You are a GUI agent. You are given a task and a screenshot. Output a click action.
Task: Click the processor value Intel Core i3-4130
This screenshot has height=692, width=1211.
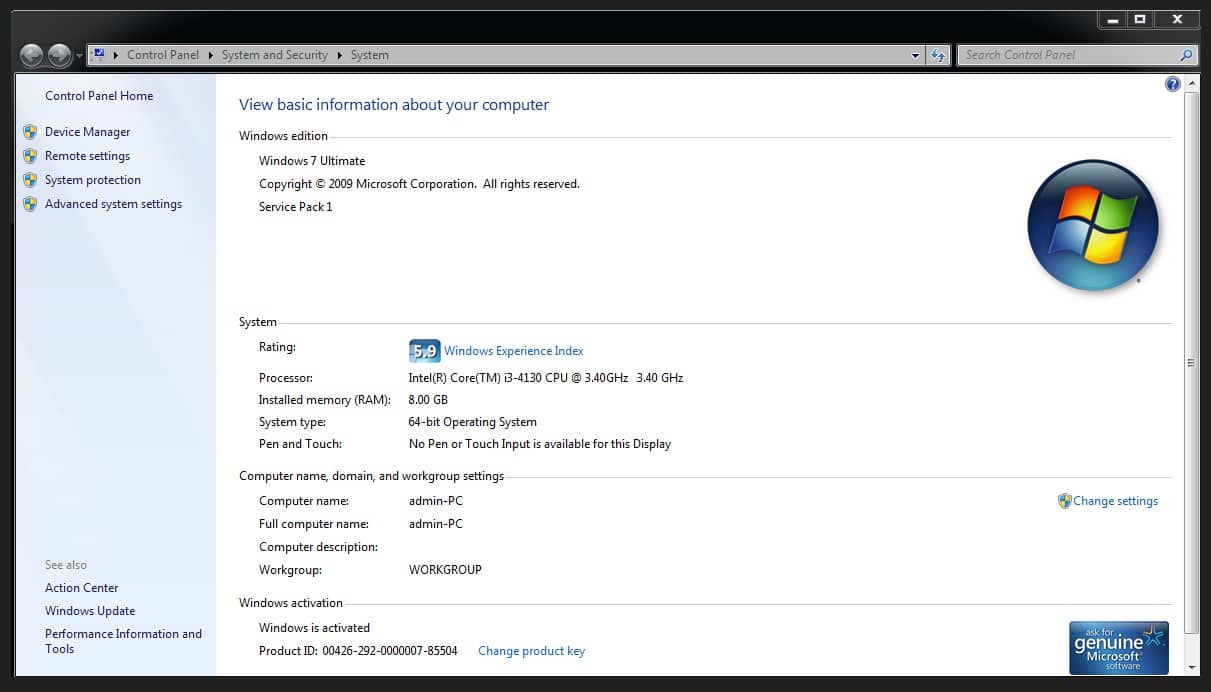tap(546, 378)
